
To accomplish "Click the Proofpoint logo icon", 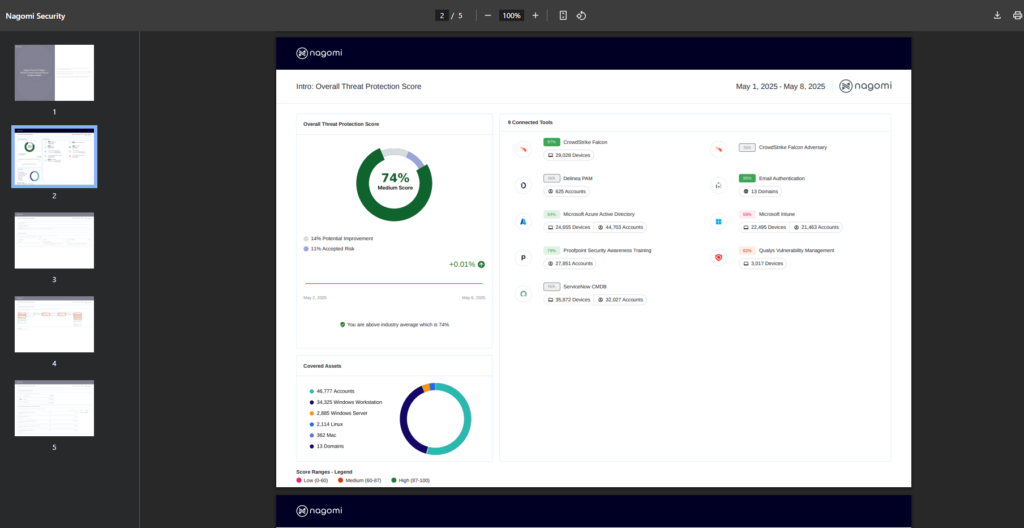I will pyautogui.click(x=523, y=257).
